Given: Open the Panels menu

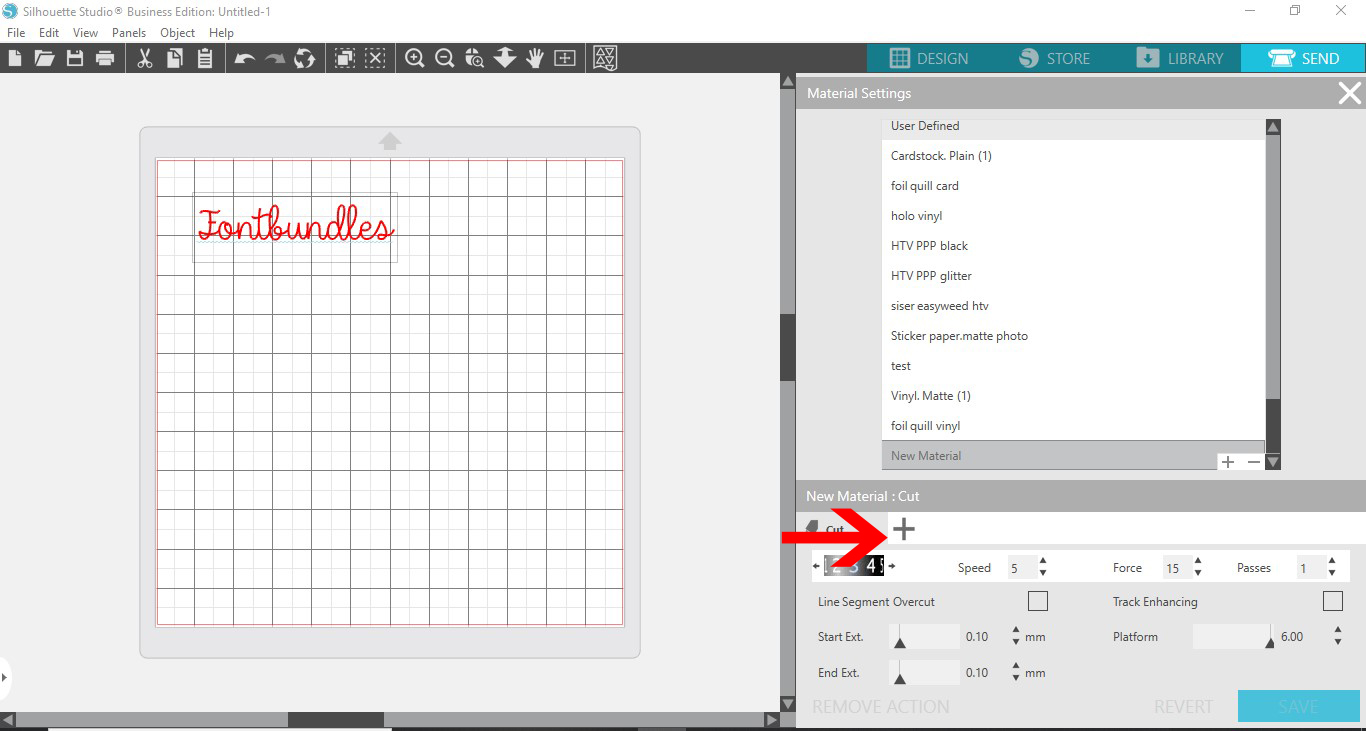Looking at the screenshot, I should pos(129,33).
